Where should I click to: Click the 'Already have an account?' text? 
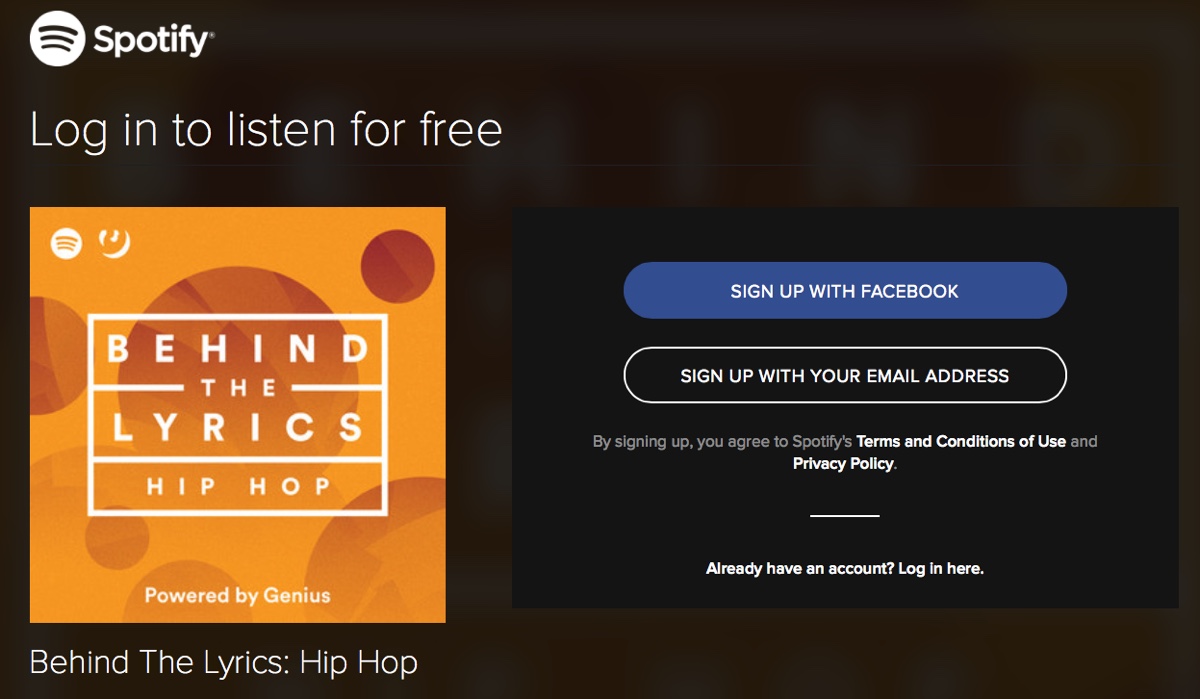[800, 569]
